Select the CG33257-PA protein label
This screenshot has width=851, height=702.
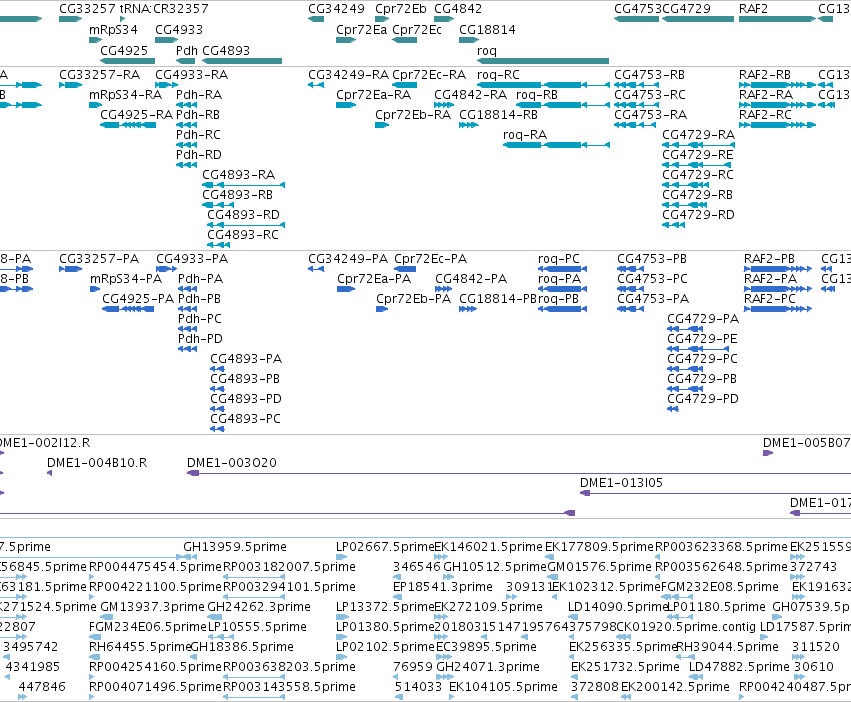pyautogui.click(x=99, y=259)
